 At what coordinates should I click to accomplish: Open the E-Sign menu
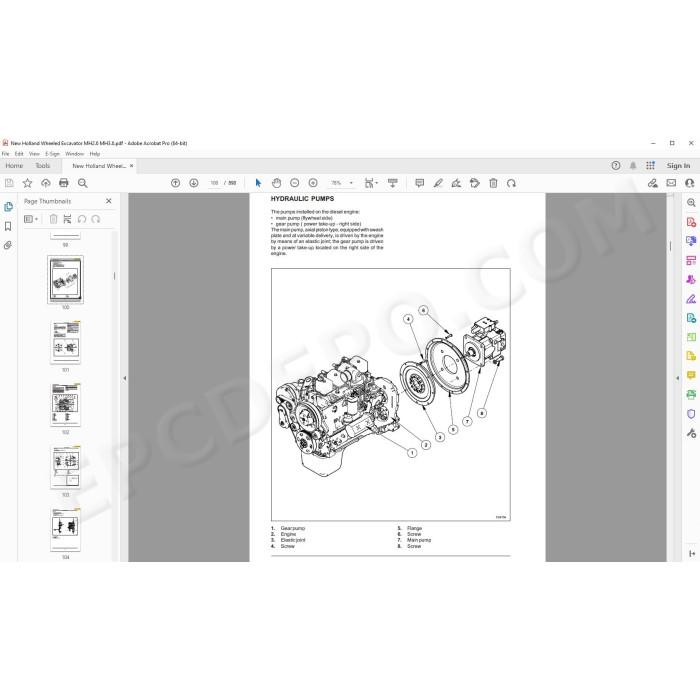tap(52, 154)
